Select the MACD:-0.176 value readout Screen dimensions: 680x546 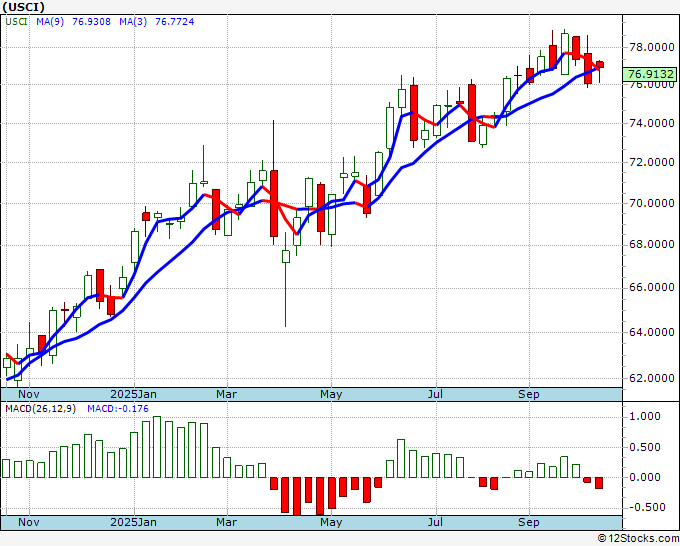coord(118,409)
